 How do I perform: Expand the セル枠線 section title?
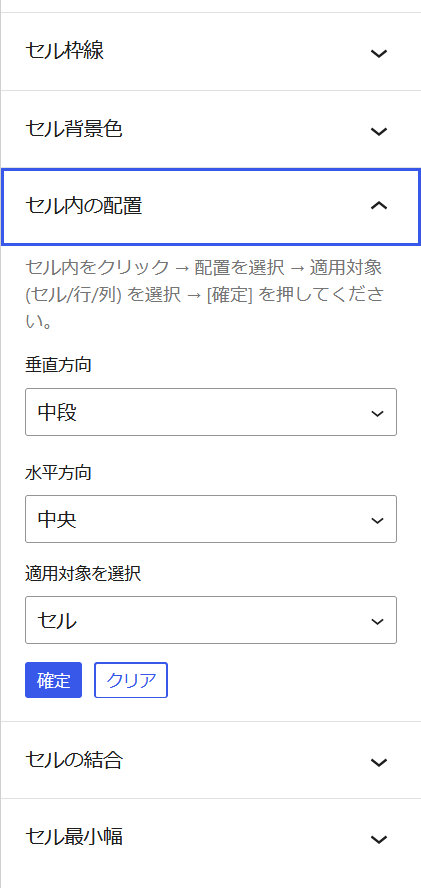tap(65, 52)
